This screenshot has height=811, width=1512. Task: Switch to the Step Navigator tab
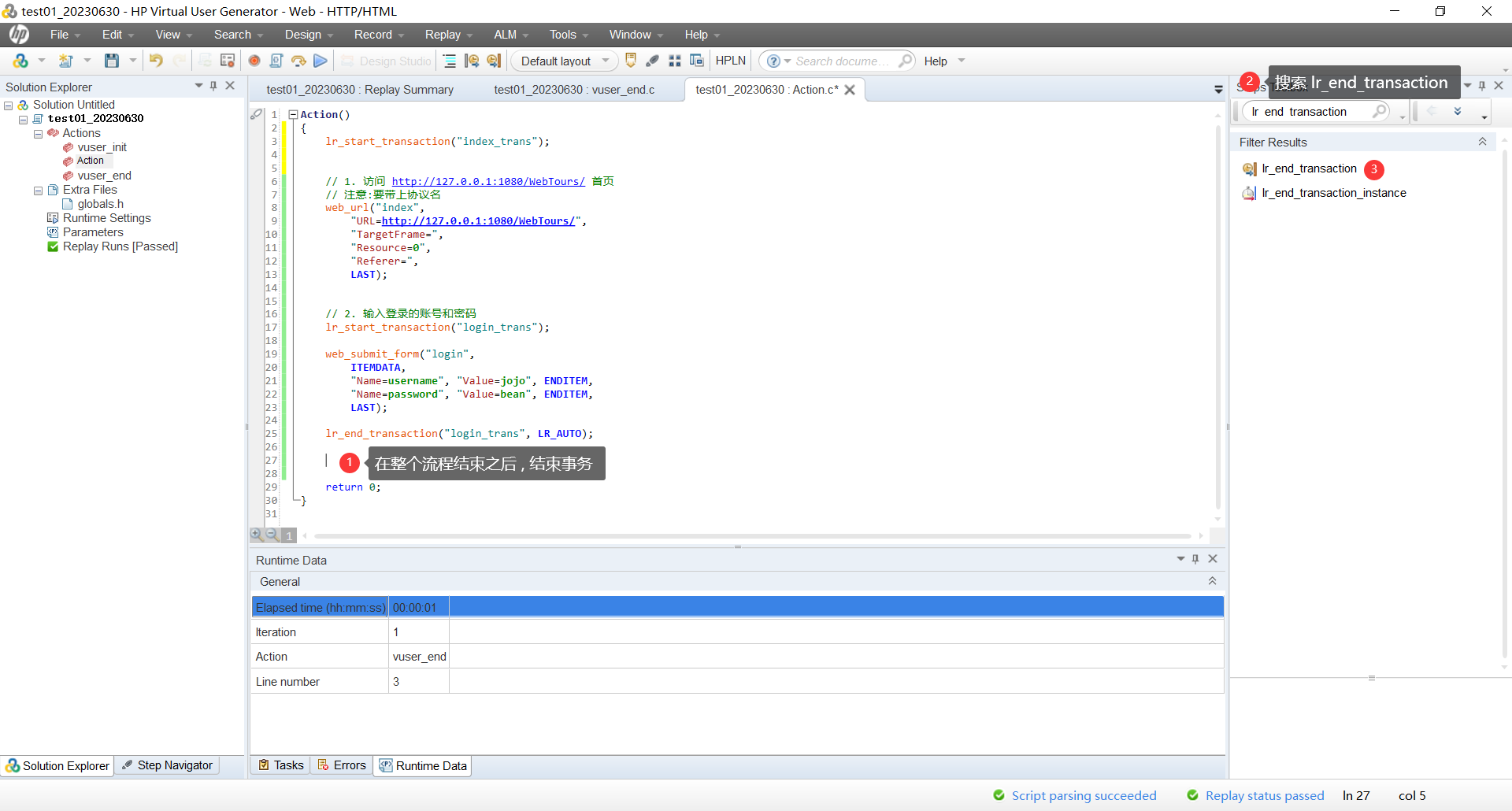click(169, 765)
